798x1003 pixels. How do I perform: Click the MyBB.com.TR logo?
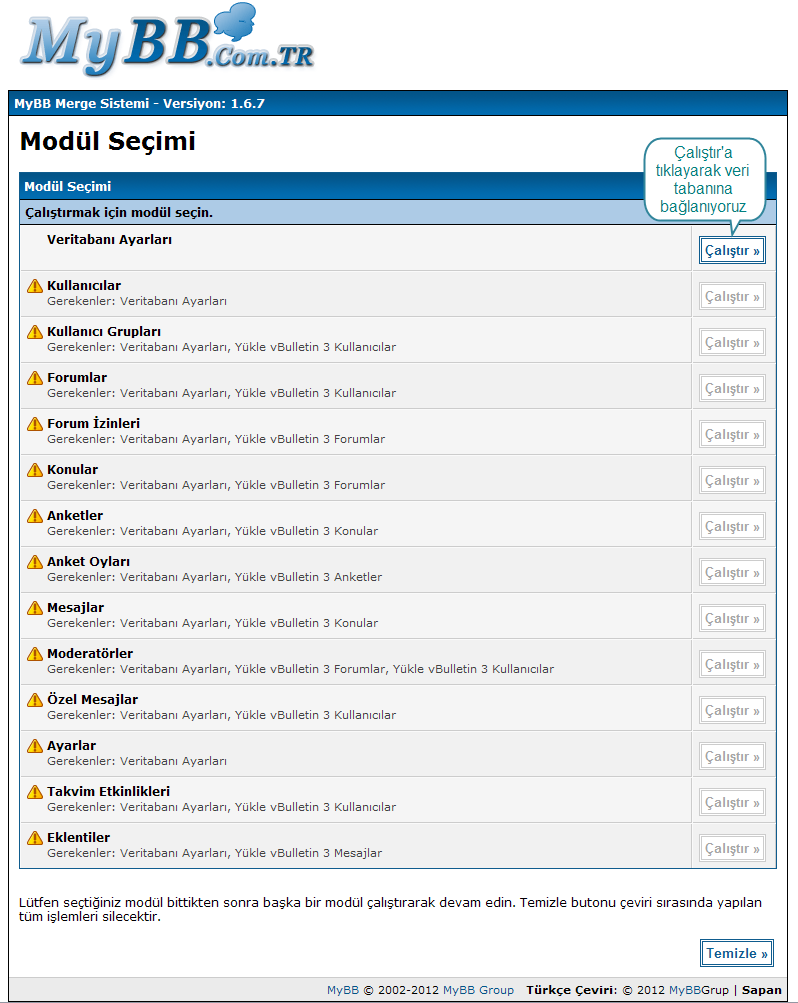pyautogui.click(x=168, y=40)
